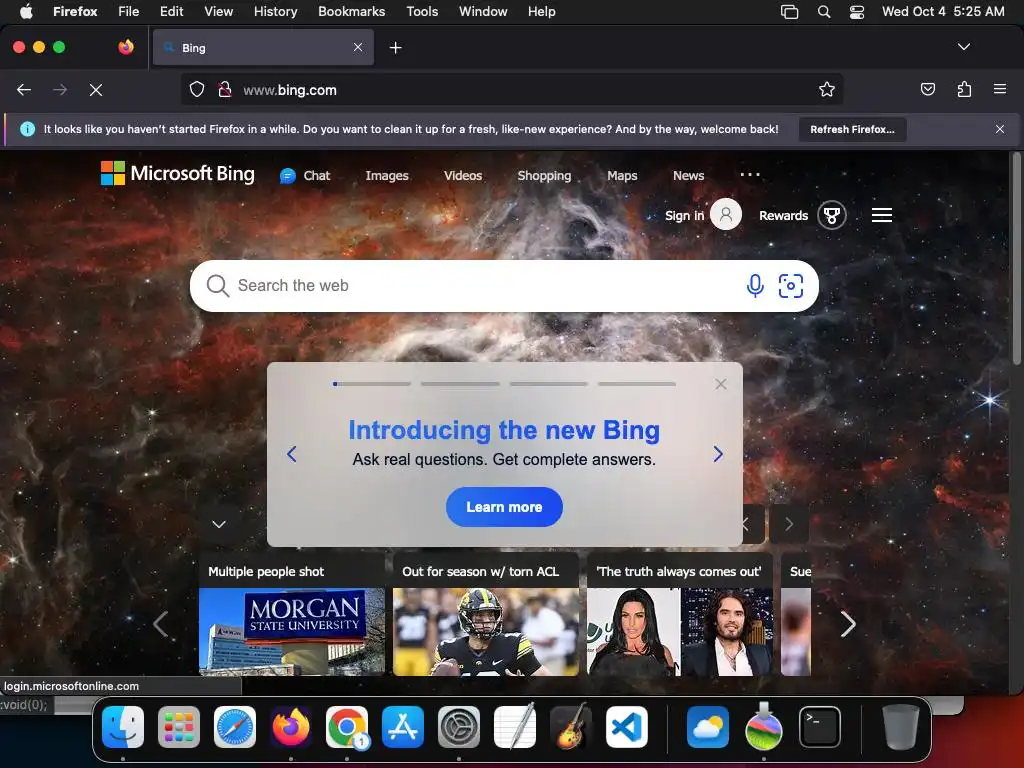Search by voice using the microphone icon
Viewport: 1024px width, 768px height.
(x=755, y=285)
